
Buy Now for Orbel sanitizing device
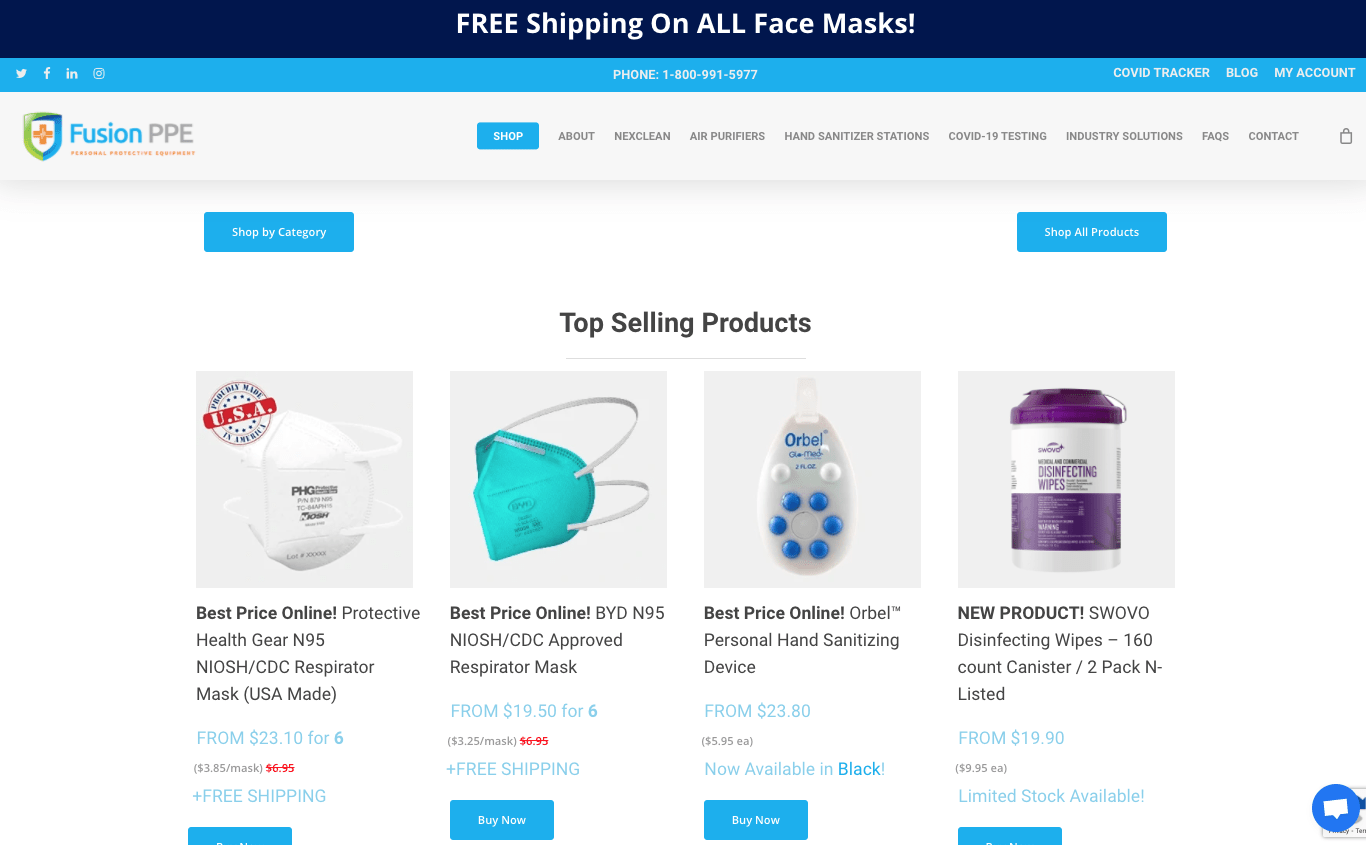pos(756,820)
